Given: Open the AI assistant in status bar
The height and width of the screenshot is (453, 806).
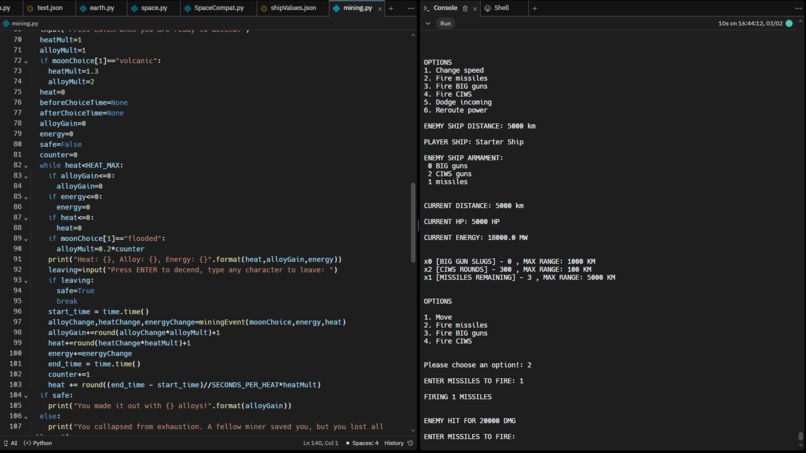Looking at the screenshot, I should [10, 443].
